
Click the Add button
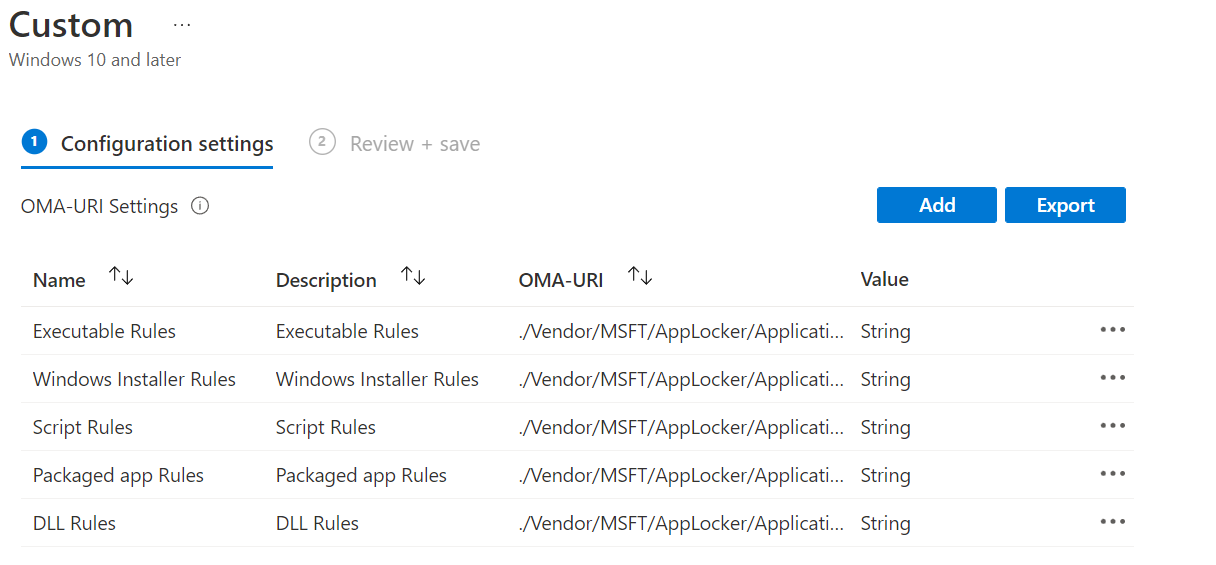pos(936,205)
